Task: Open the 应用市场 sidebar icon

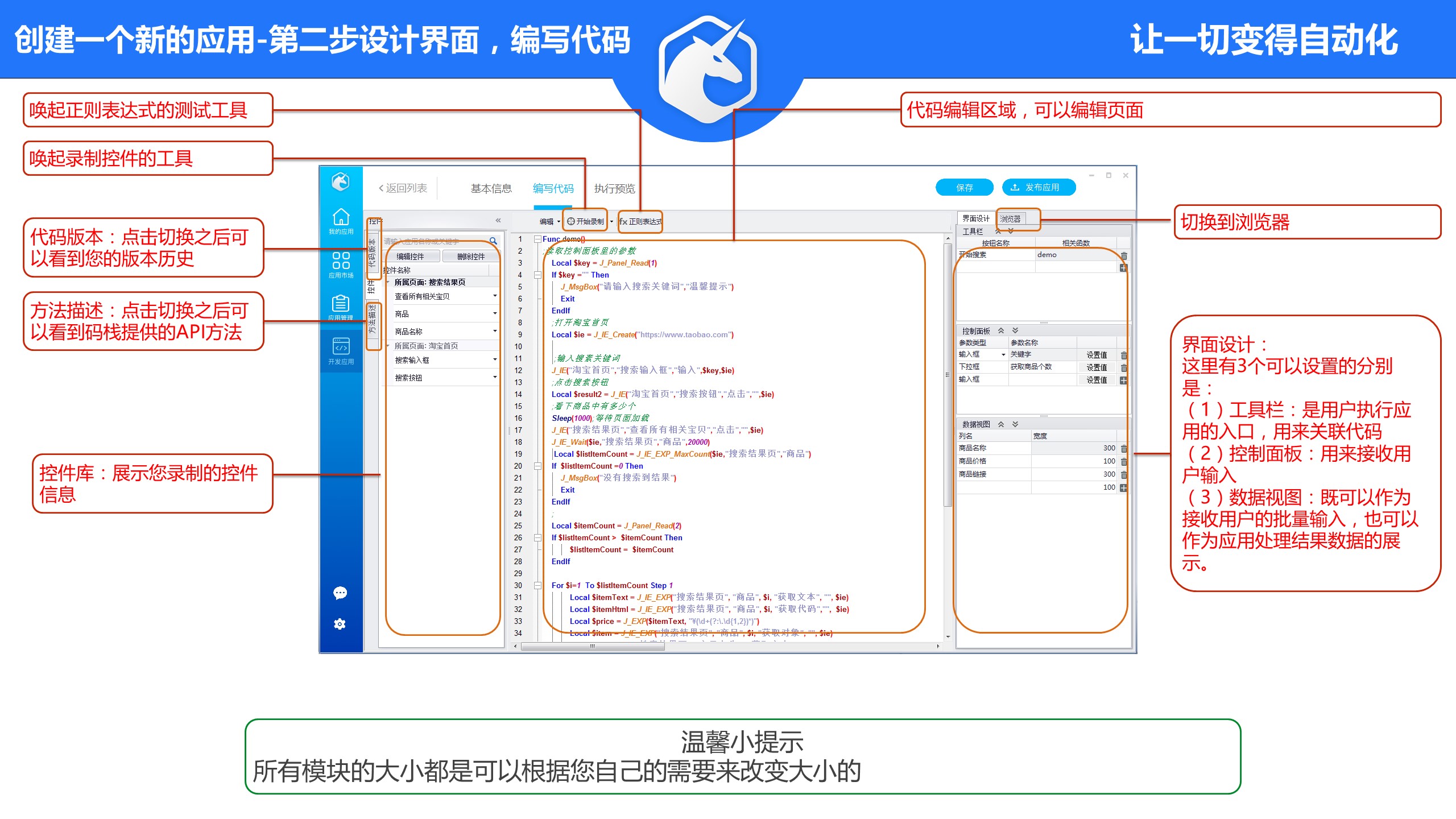Action: [341, 262]
